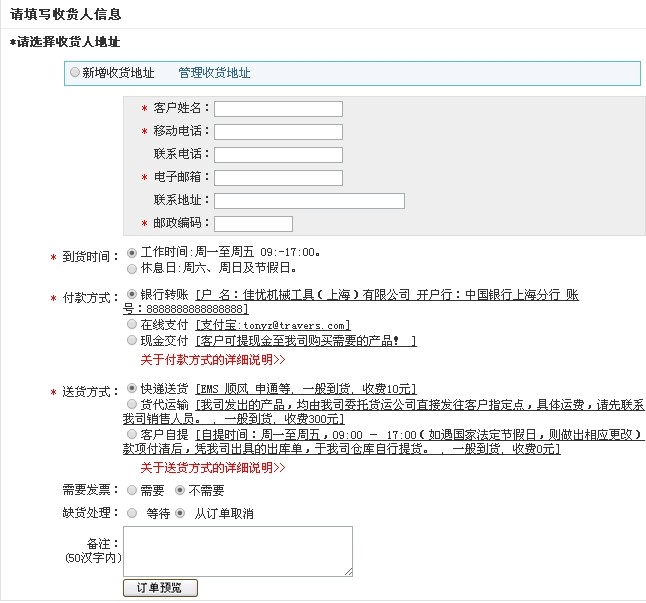Focus the 电子邮箱 text field

(x=278, y=178)
